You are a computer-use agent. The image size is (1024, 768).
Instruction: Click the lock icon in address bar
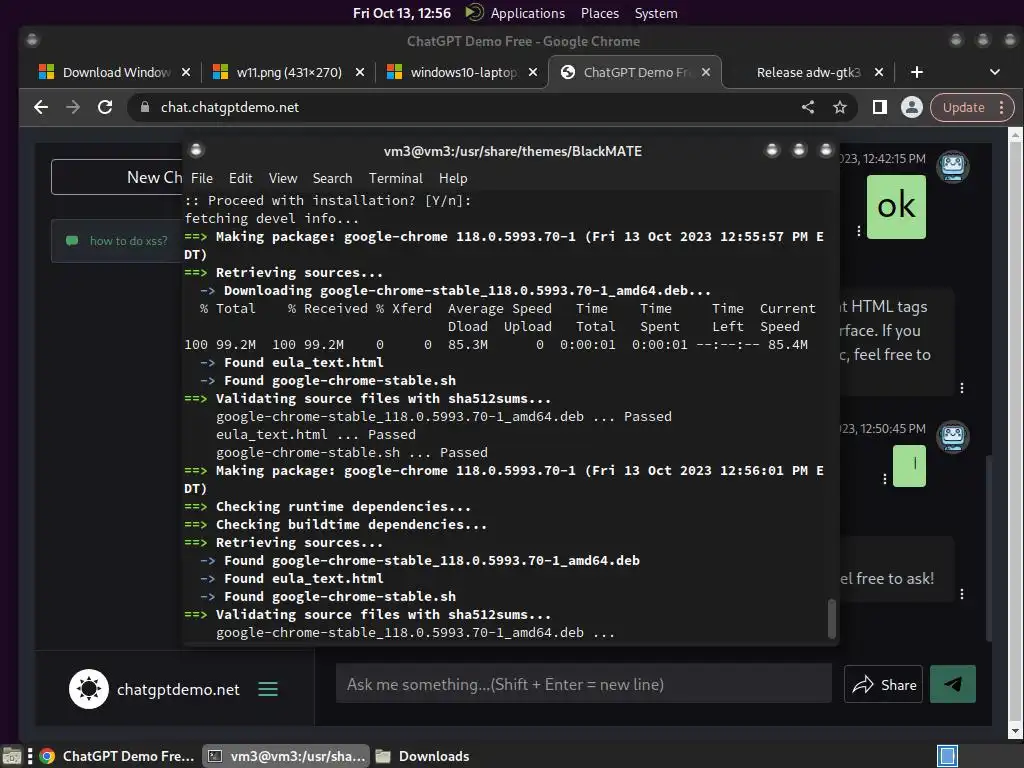[145, 107]
